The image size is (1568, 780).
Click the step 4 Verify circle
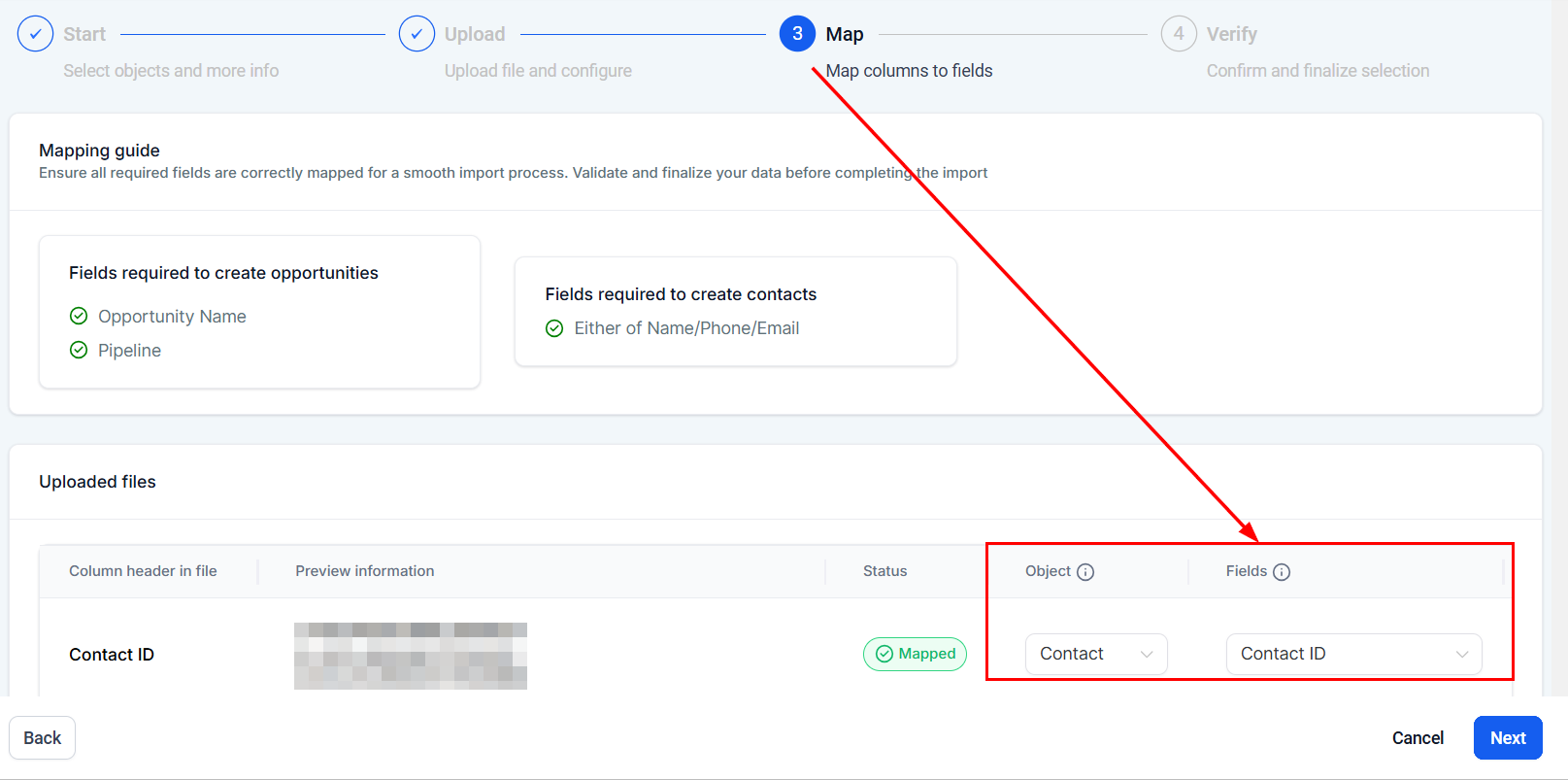click(1179, 34)
